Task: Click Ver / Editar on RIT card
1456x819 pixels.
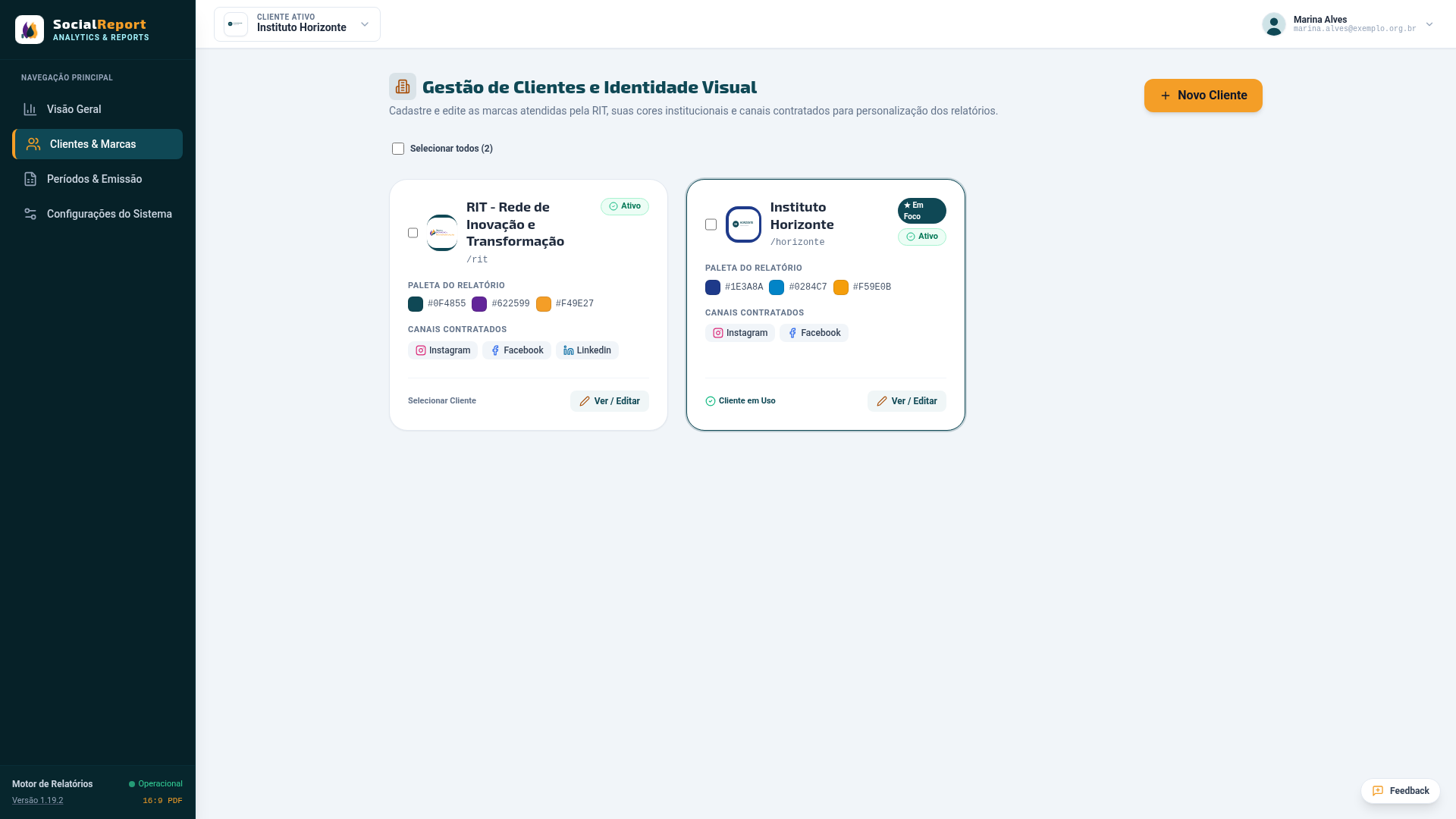Action: tap(610, 401)
